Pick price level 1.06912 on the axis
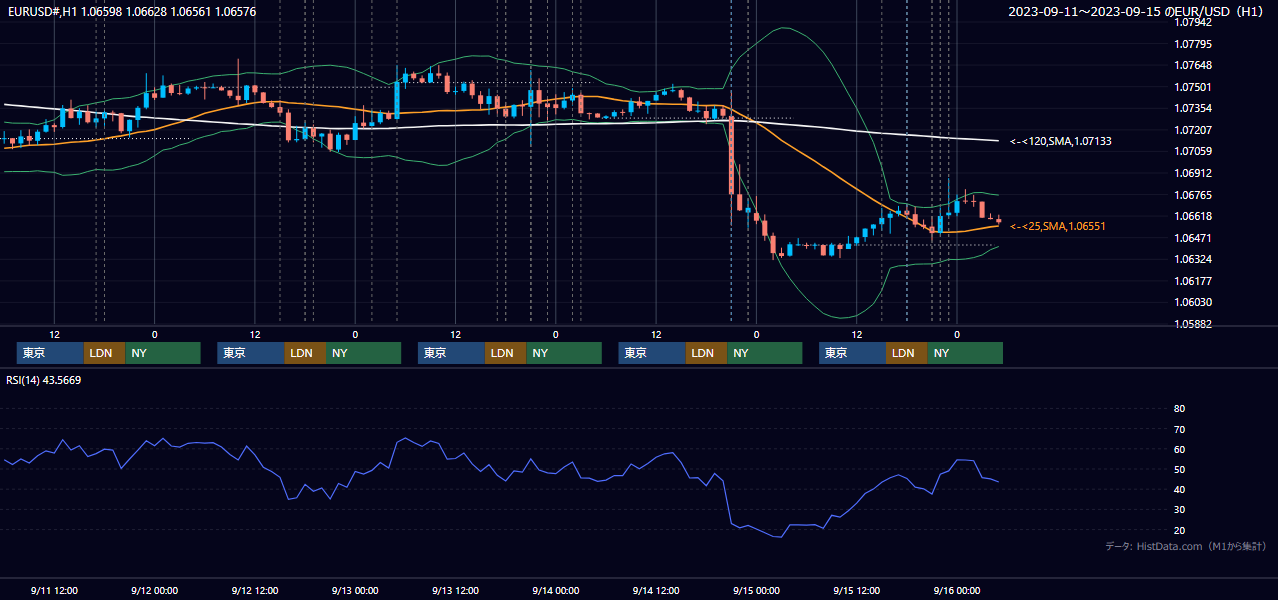The image size is (1278, 600). tap(1192, 173)
